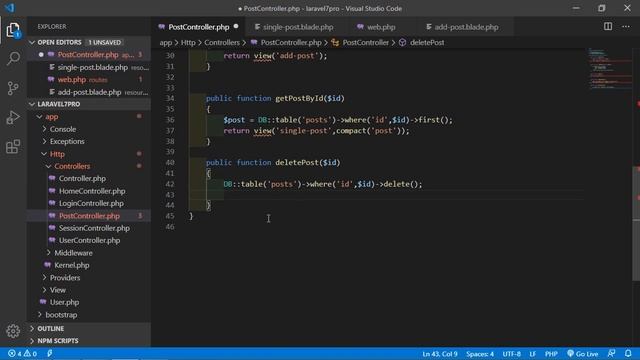Image resolution: width=640 pixels, height=360 pixels.
Task: Change file encoding via UTF-8
Action: pos(511,353)
